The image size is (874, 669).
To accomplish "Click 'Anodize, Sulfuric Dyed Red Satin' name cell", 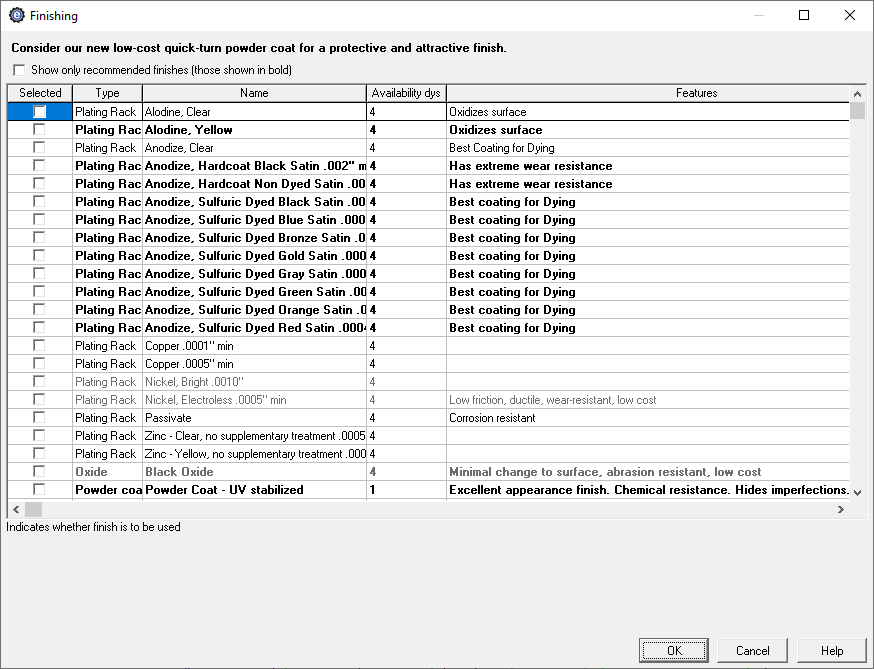I will tap(254, 328).
